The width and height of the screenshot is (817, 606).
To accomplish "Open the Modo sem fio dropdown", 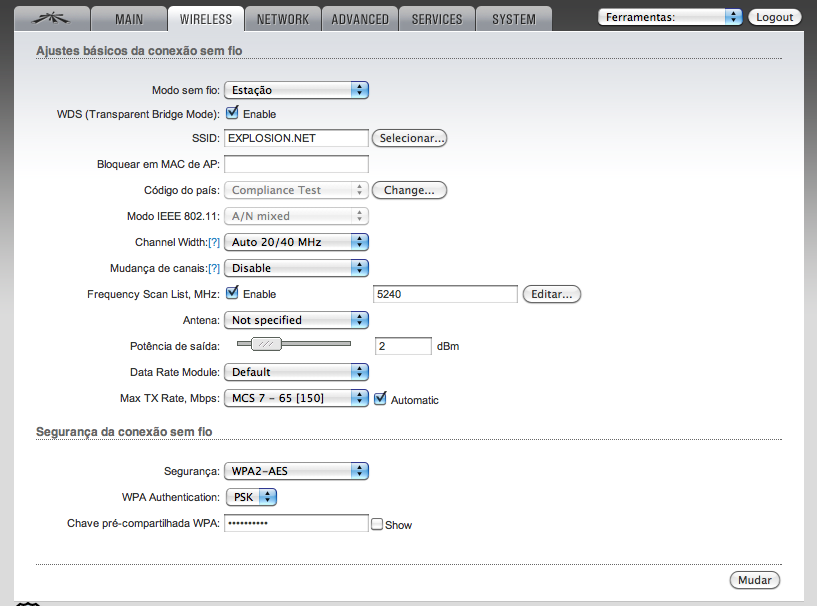I will (296, 90).
